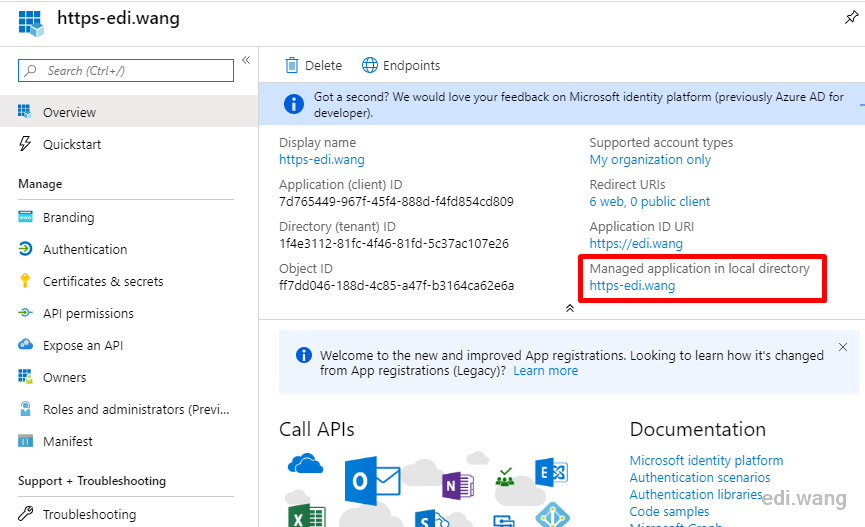Open the 6 web, 0 public client link

tap(649, 202)
